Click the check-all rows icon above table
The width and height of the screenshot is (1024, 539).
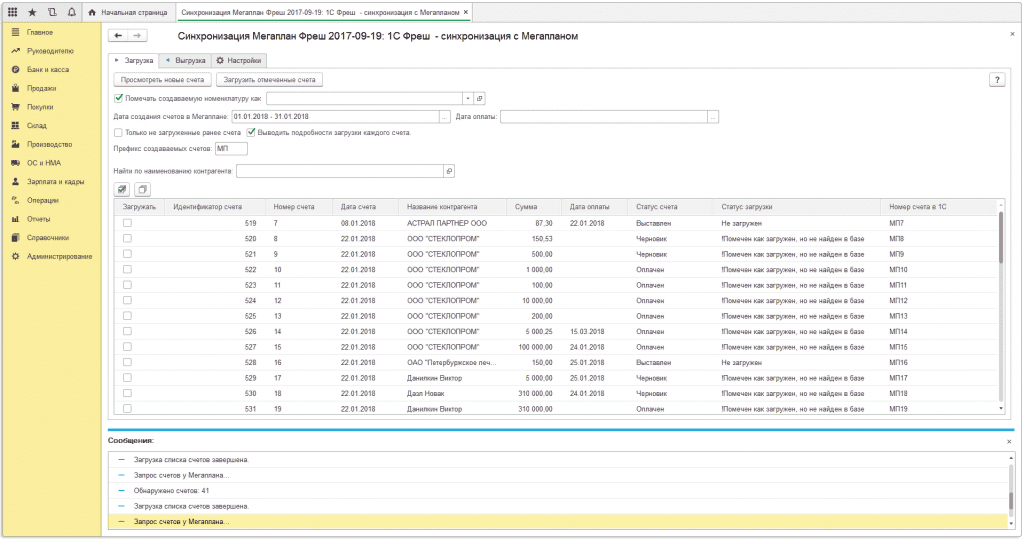[x=122, y=188]
